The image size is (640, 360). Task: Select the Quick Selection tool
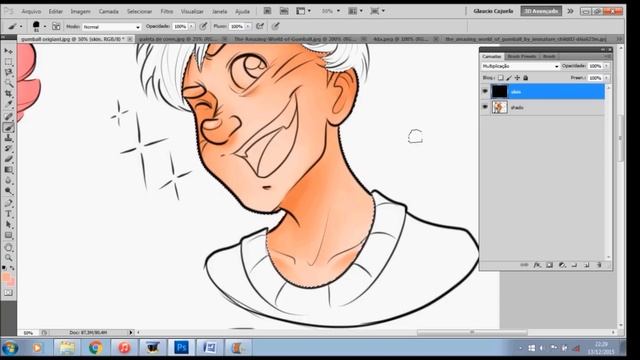tap(8, 83)
